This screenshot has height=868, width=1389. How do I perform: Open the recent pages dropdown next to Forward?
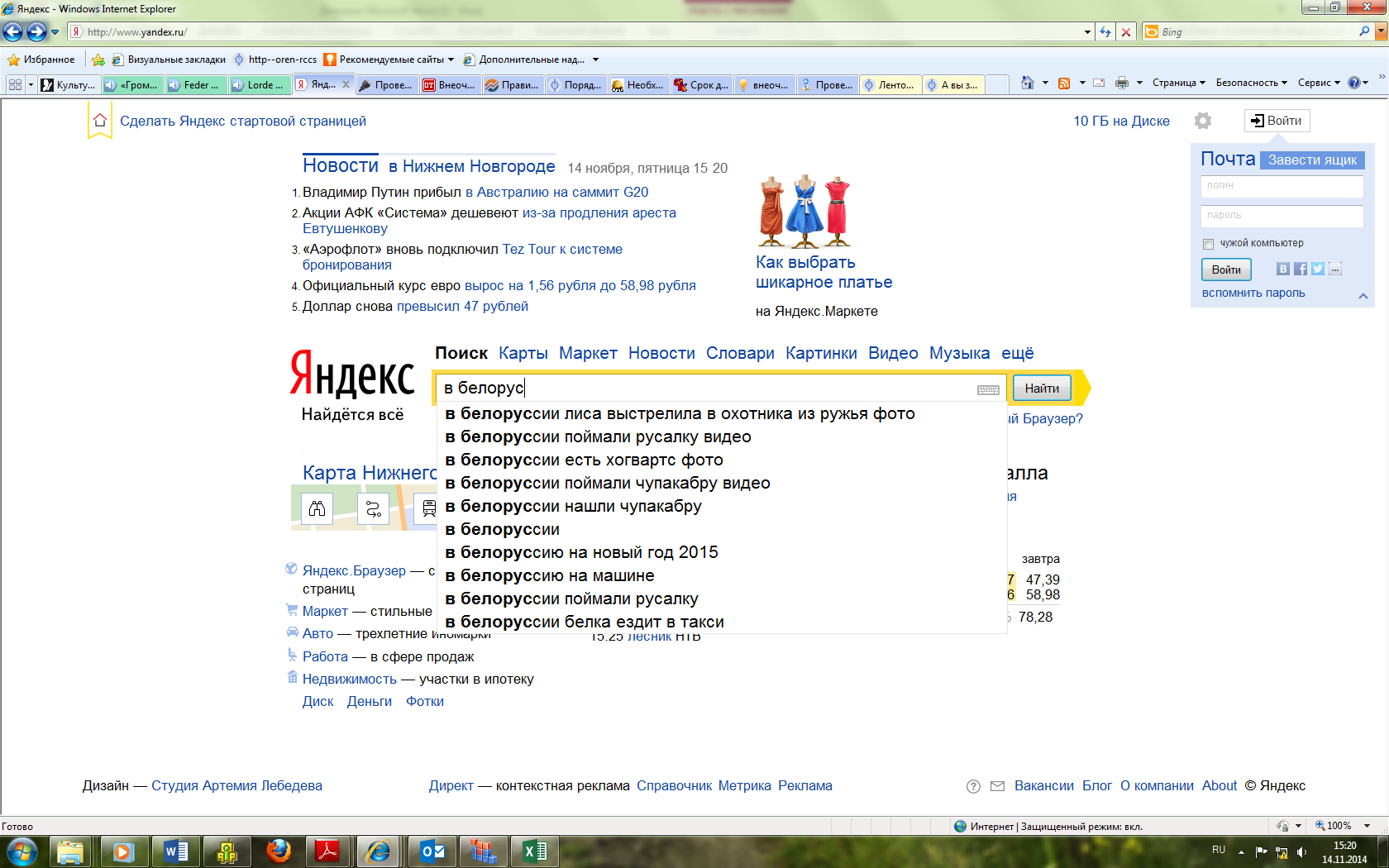point(55,32)
